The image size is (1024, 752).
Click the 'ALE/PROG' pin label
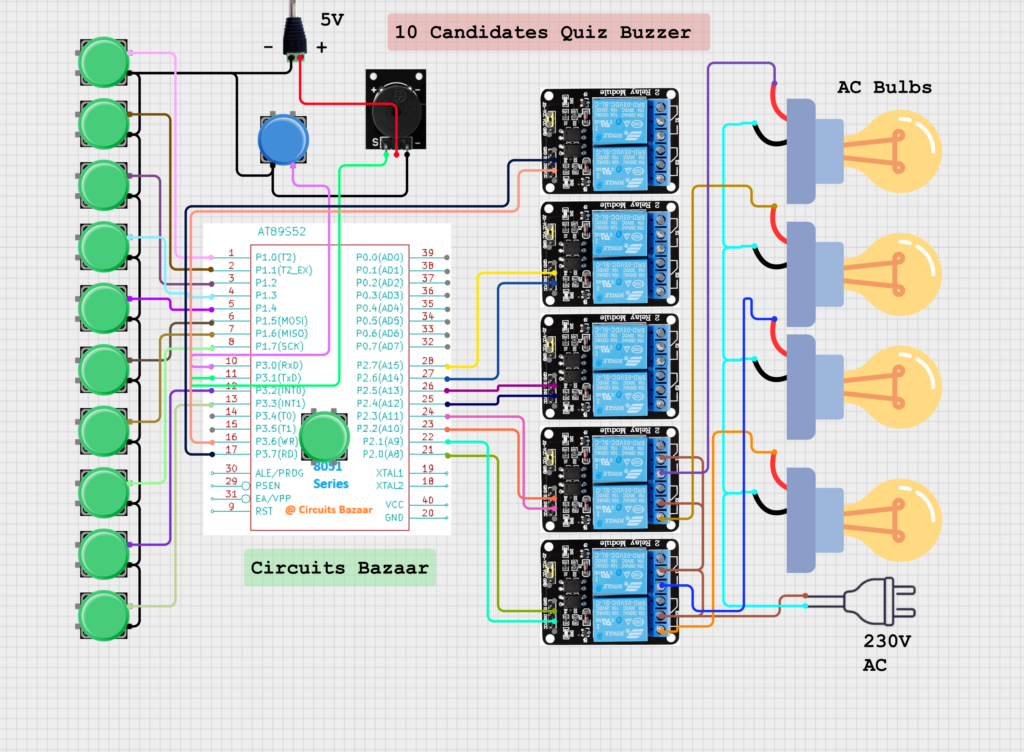(x=280, y=473)
